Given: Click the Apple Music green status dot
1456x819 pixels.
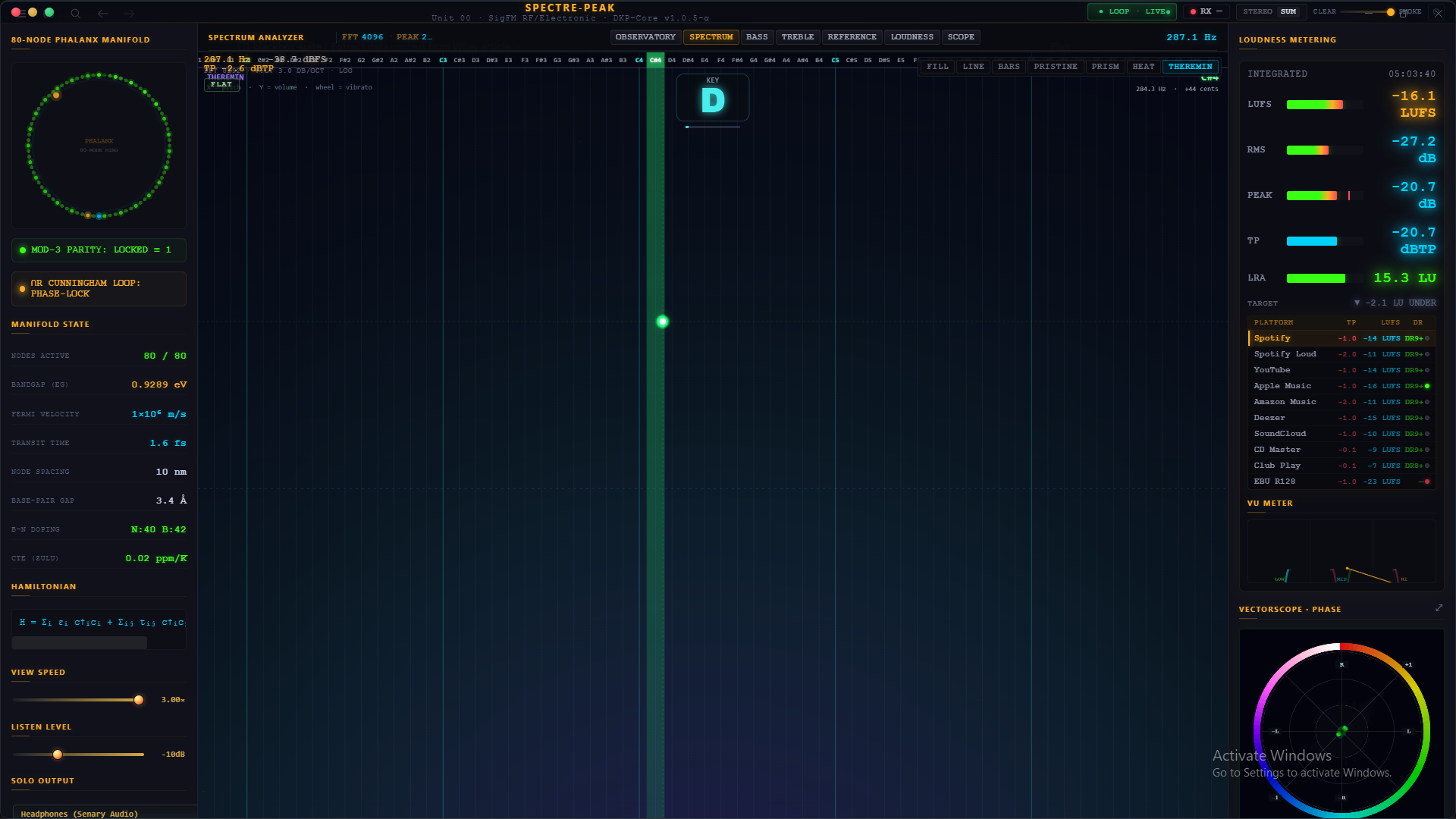Looking at the screenshot, I should coord(1427,386).
